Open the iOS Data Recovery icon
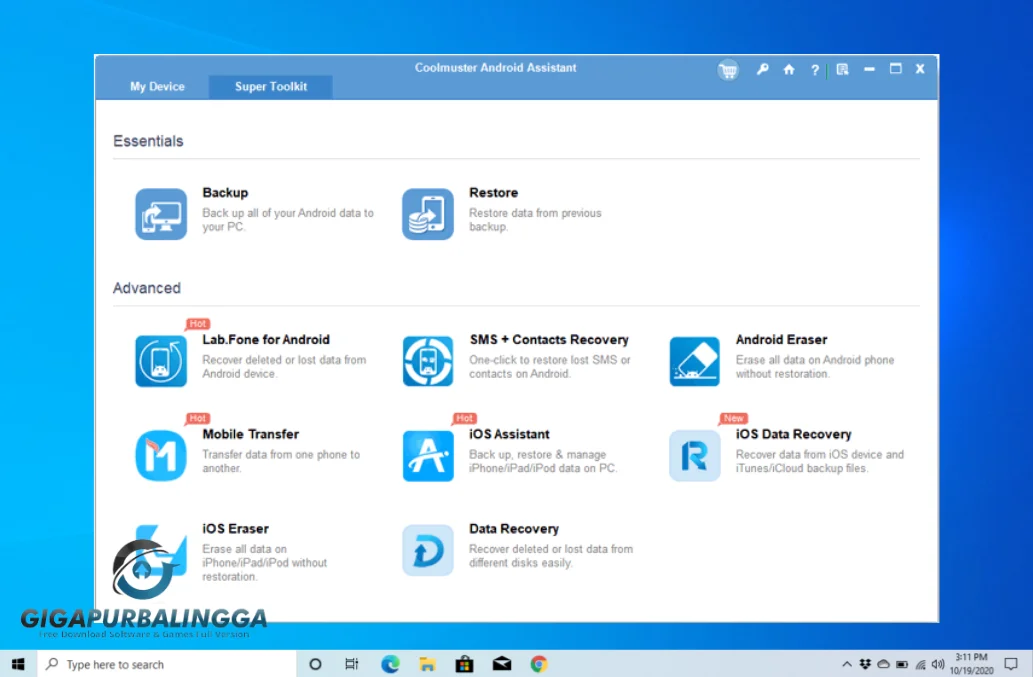 694,456
